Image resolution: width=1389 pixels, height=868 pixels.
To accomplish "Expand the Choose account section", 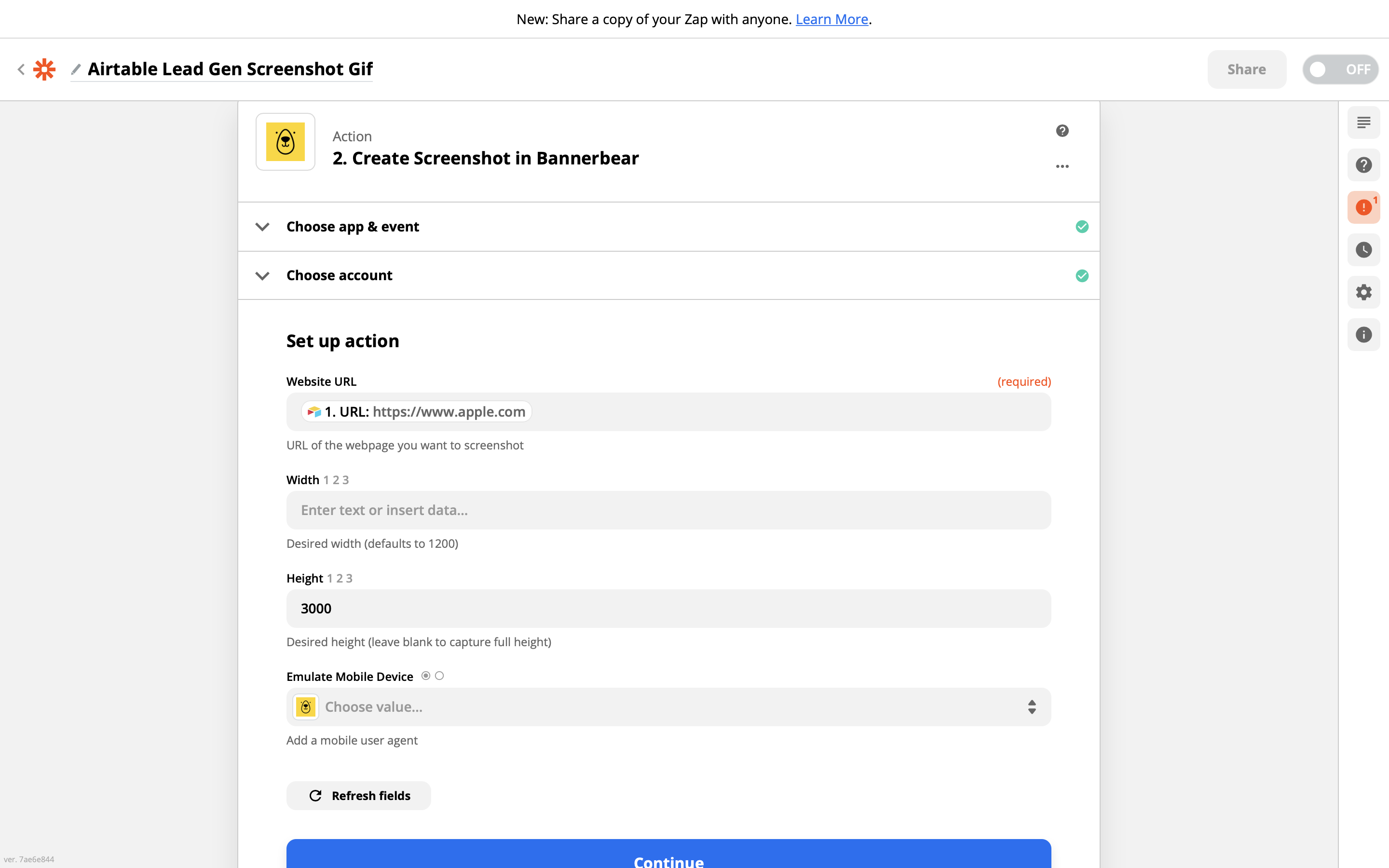I will pyautogui.click(x=339, y=275).
